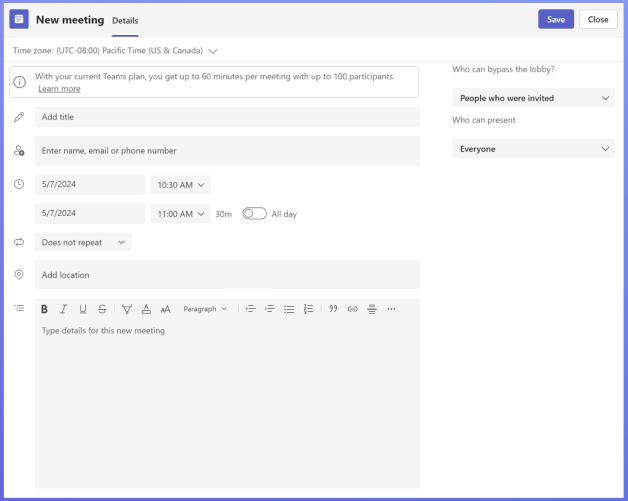
Task: Open font color option
Action: pyautogui.click(x=146, y=309)
